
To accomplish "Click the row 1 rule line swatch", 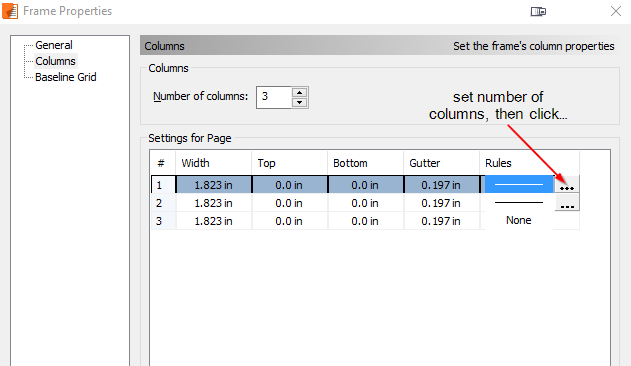I will (x=519, y=185).
